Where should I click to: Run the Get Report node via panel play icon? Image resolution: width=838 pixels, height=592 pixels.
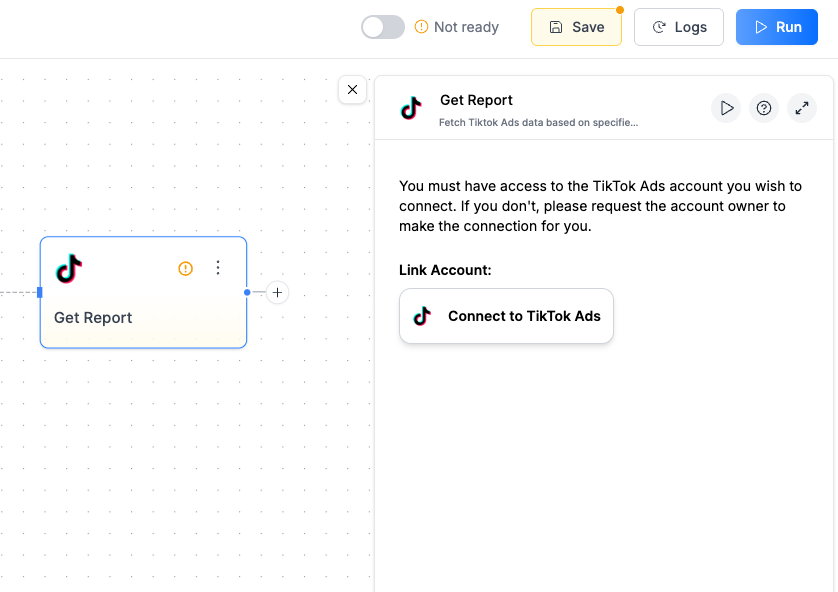[x=726, y=108]
